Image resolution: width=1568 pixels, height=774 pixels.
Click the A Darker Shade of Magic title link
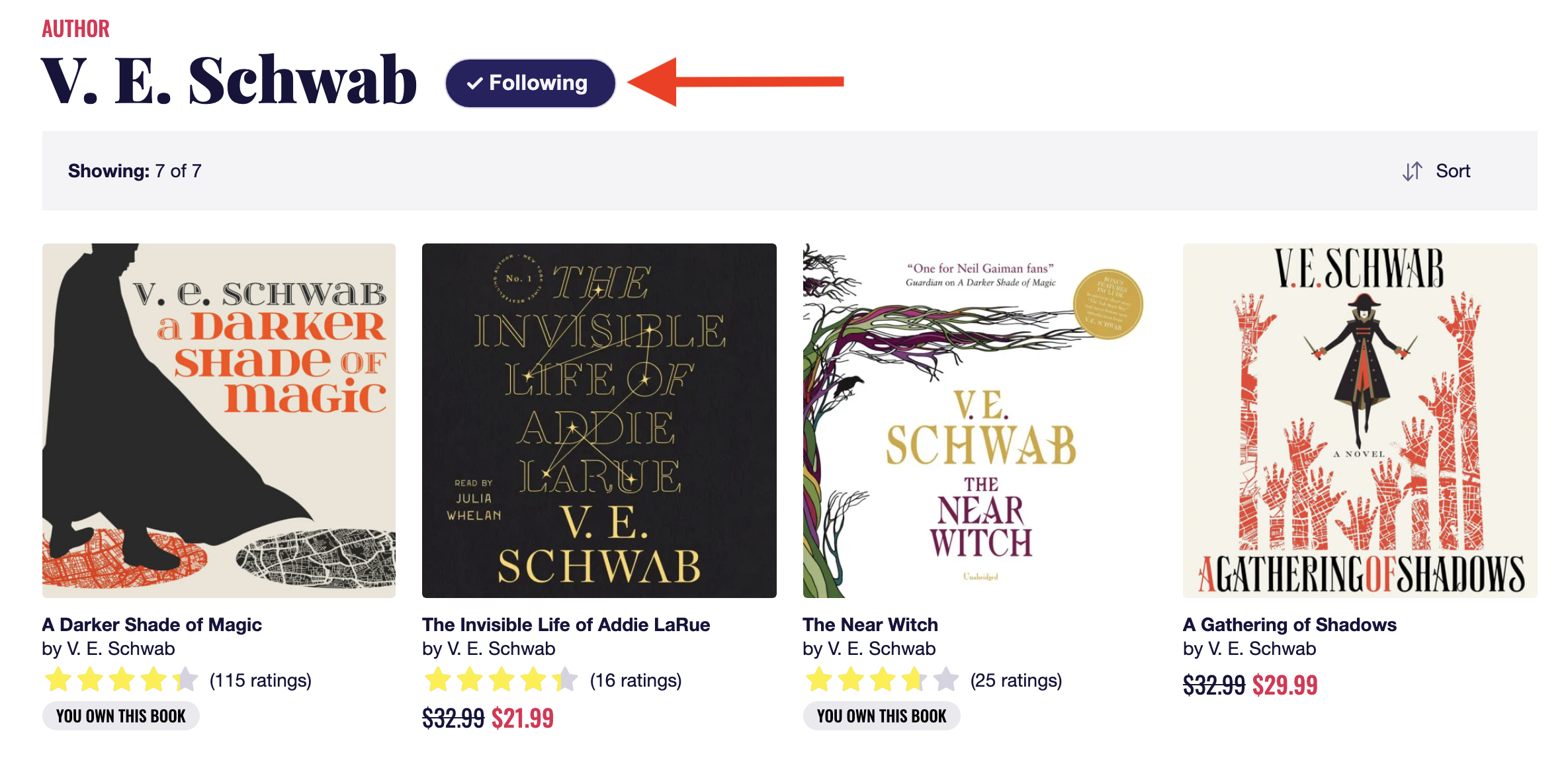click(x=152, y=624)
